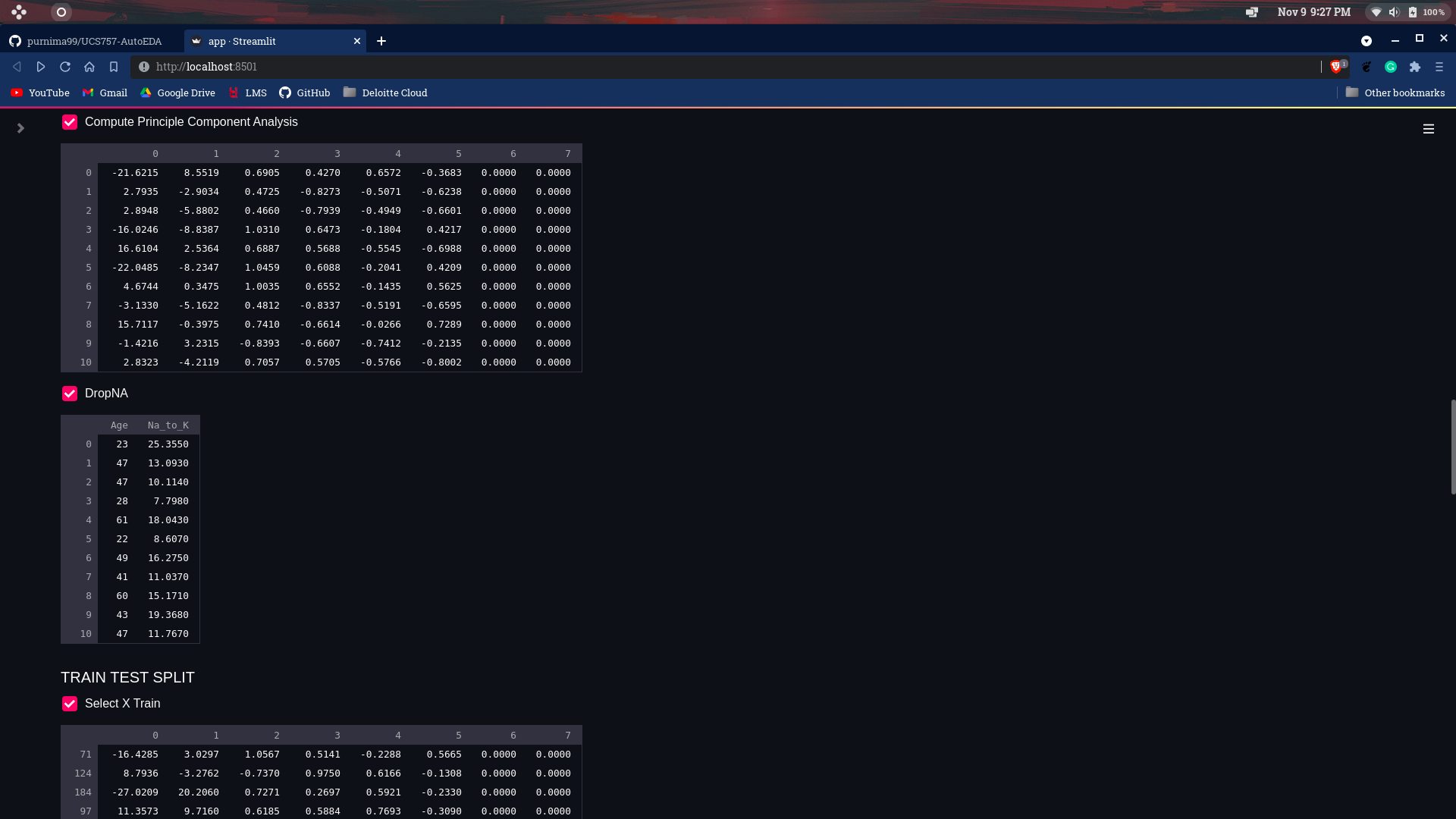1456x819 pixels.
Task: Open the GitHub bookmark
Action: tap(305, 93)
